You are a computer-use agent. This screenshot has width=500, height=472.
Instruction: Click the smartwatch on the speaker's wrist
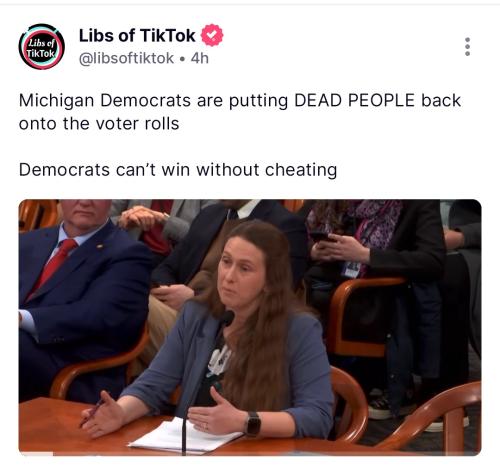[x=253, y=424]
